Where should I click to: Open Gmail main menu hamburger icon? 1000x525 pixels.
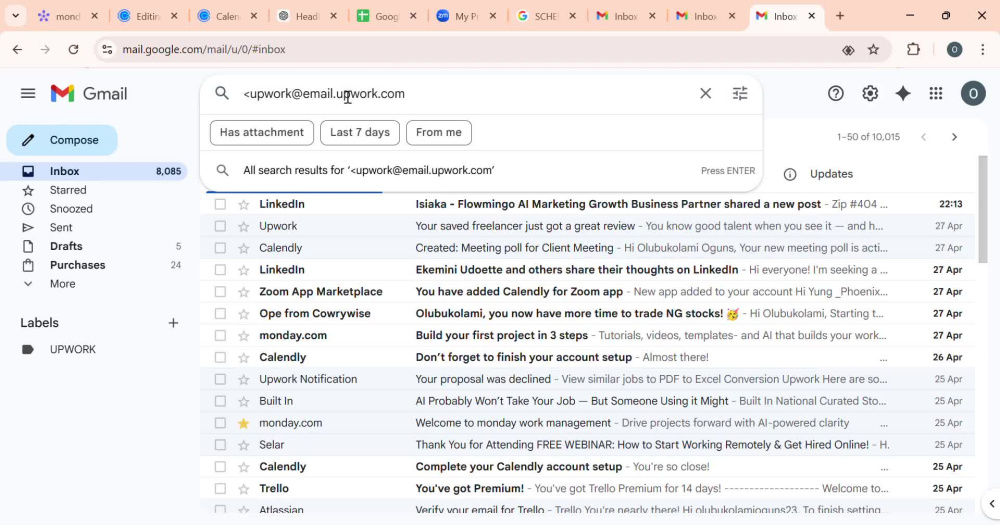click(x=28, y=94)
